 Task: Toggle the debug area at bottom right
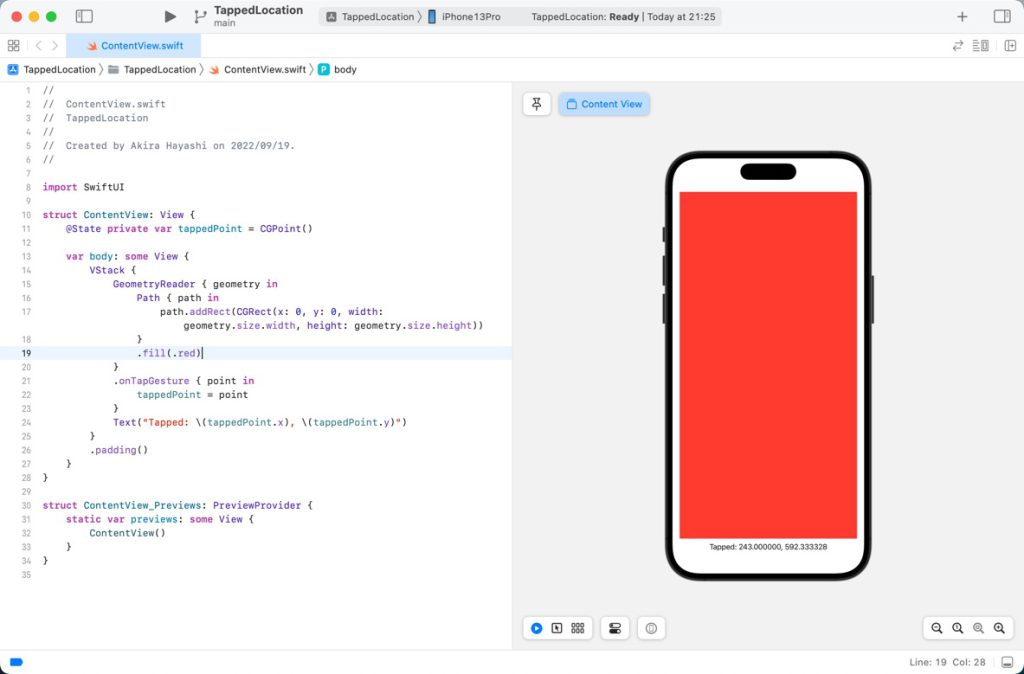click(x=1008, y=662)
